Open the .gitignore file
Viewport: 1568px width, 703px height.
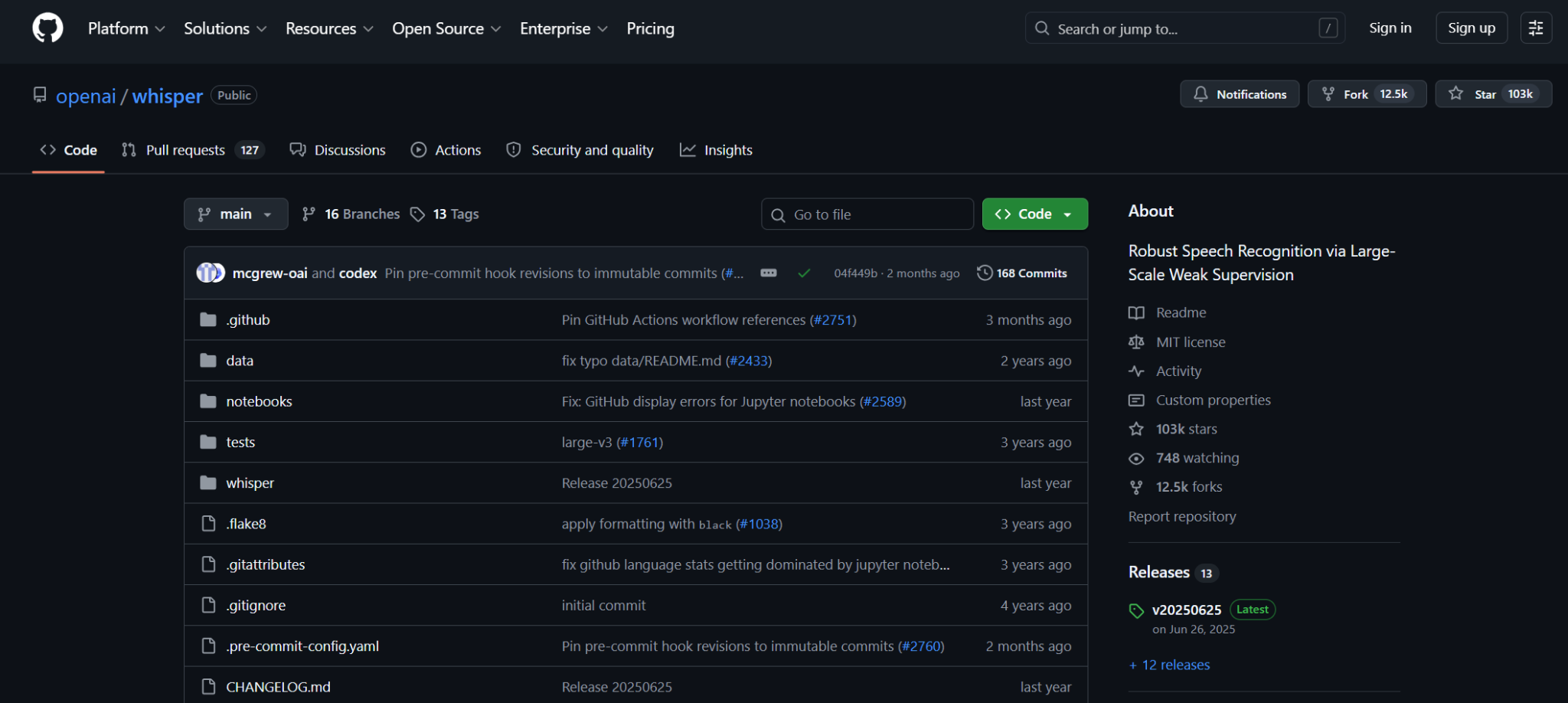pyautogui.click(x=256, y=606)
